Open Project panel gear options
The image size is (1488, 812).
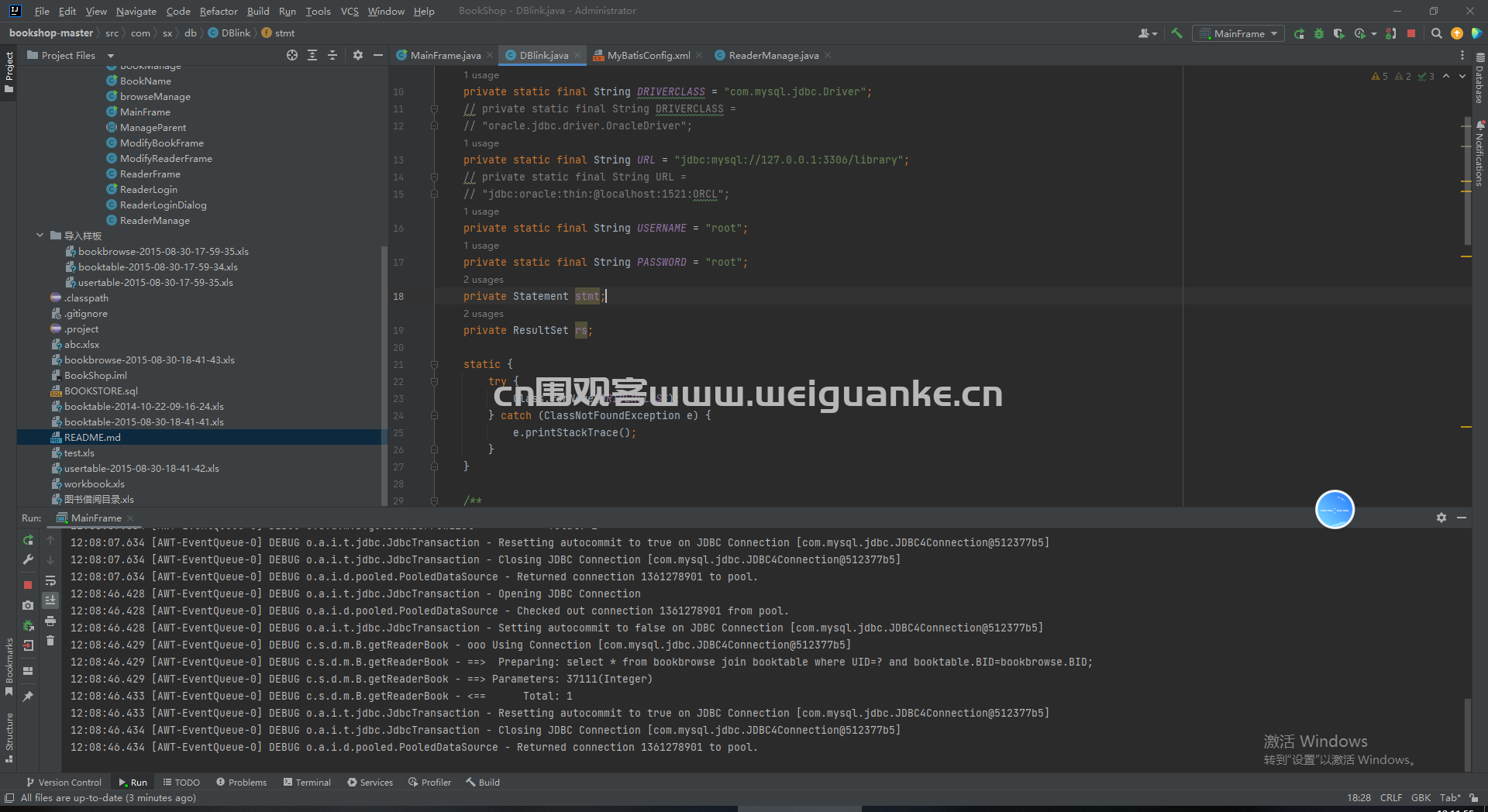[x=357, y=55]
